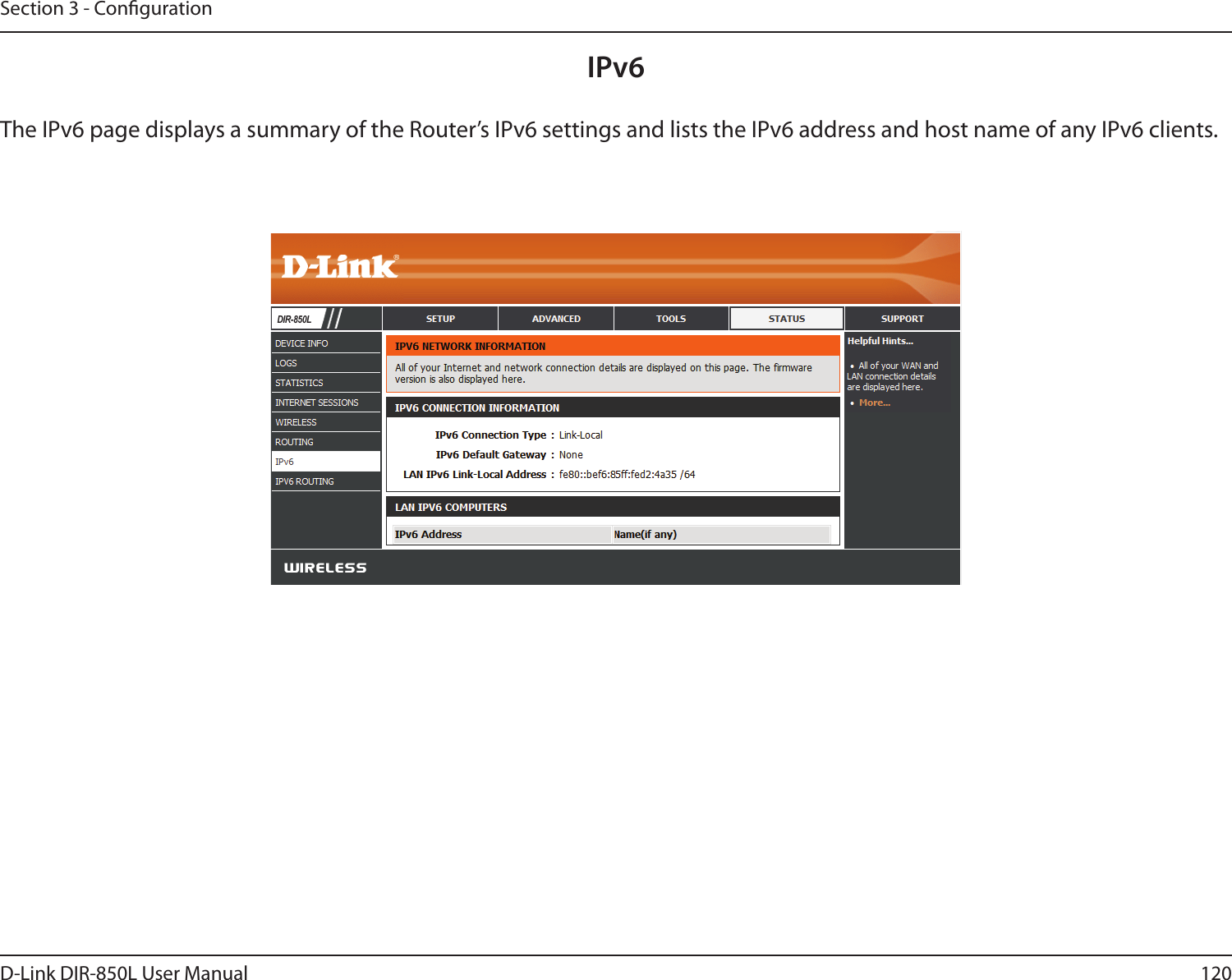This screenshot has width=1232, height=980.
Task: Open INTERNET SESSIONS in the sidebar
Action: click(x=326, y=403)
